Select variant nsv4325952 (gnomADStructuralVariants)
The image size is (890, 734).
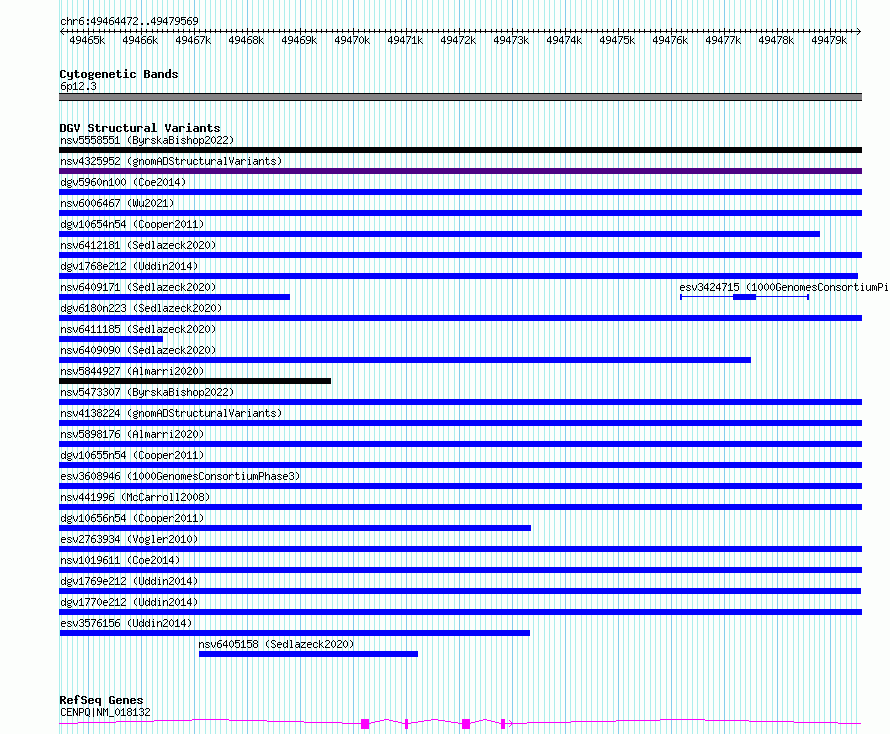tap(171, 161)
